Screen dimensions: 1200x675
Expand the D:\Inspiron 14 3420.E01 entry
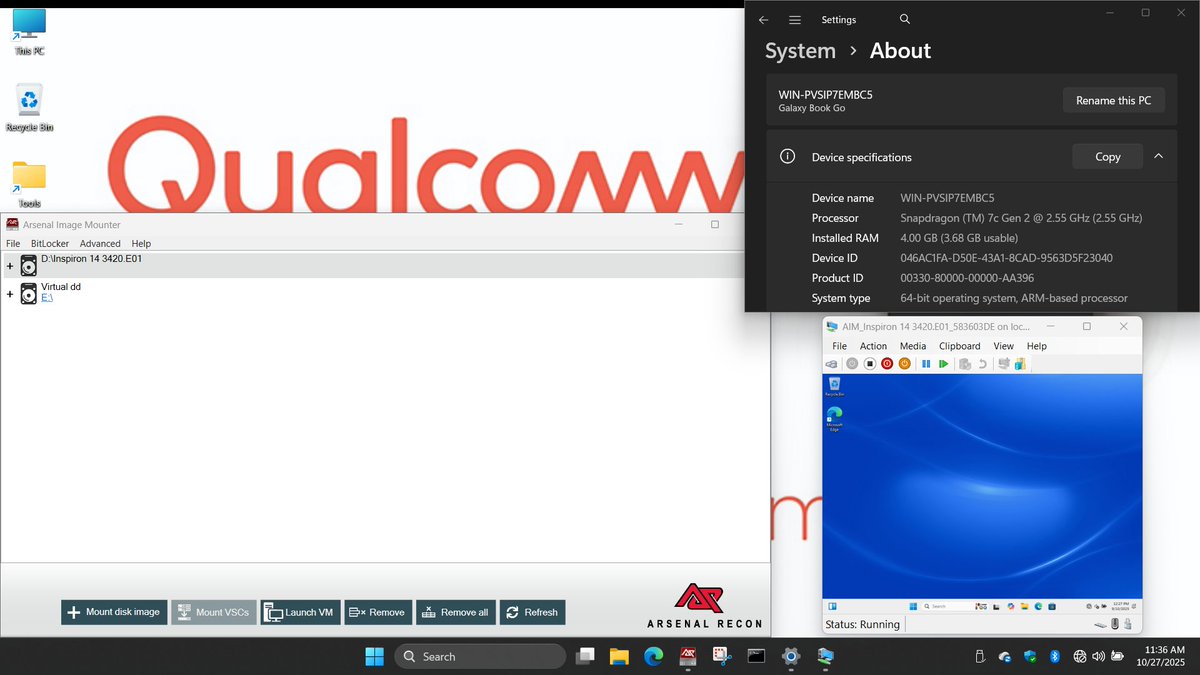(x=10, y=267)
